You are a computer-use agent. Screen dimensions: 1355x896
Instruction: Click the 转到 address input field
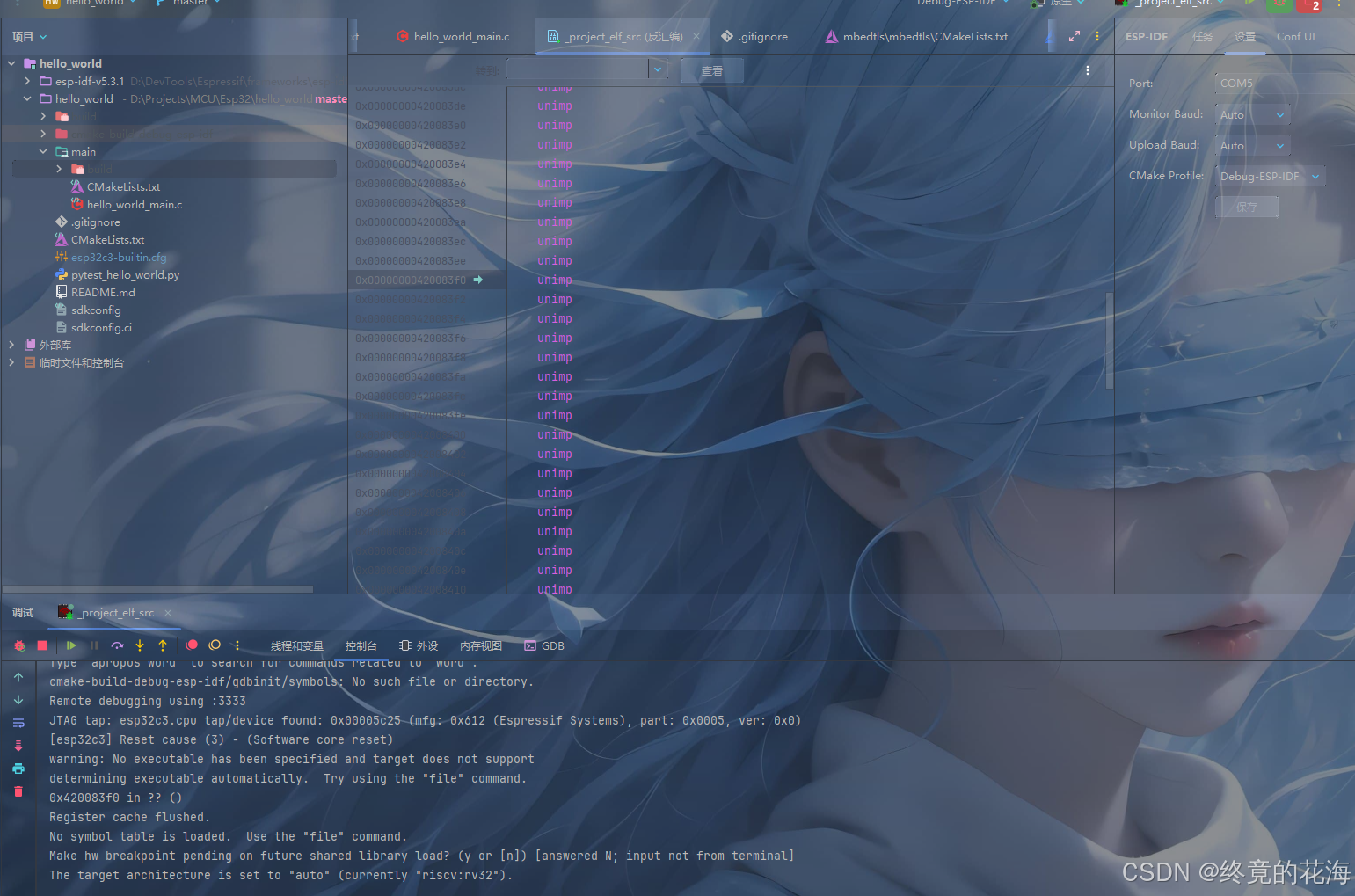coord(578,69)
